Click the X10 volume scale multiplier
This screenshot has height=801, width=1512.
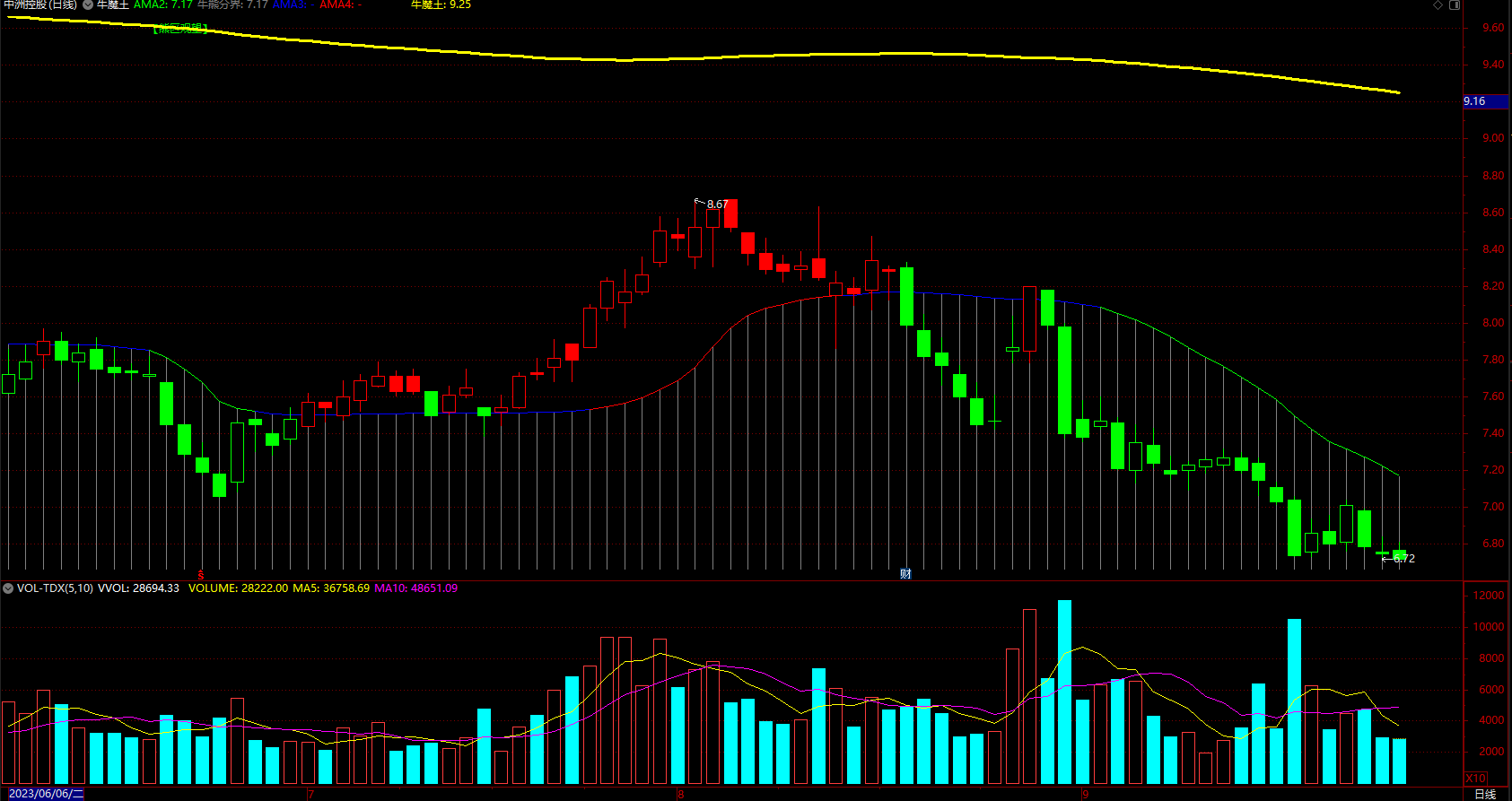click(x=1475, y=778)
